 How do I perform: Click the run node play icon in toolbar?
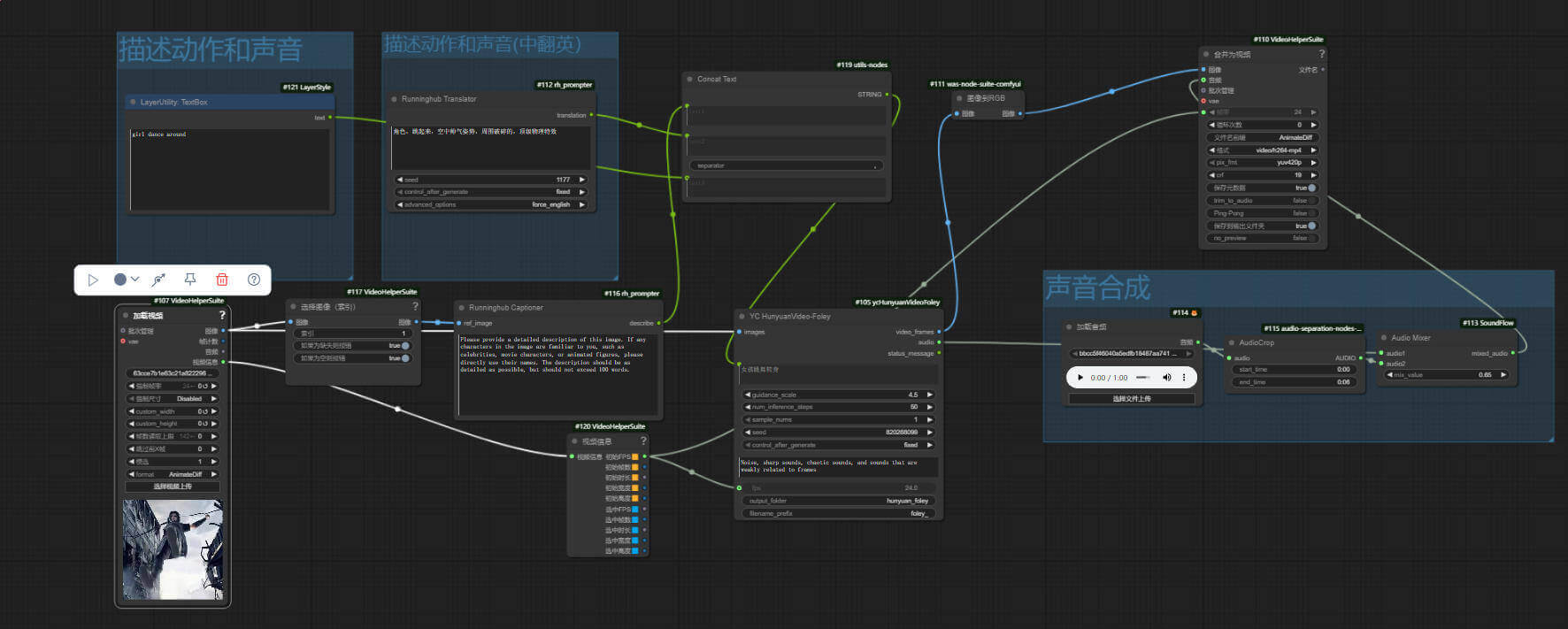click(x=93, y=280)
